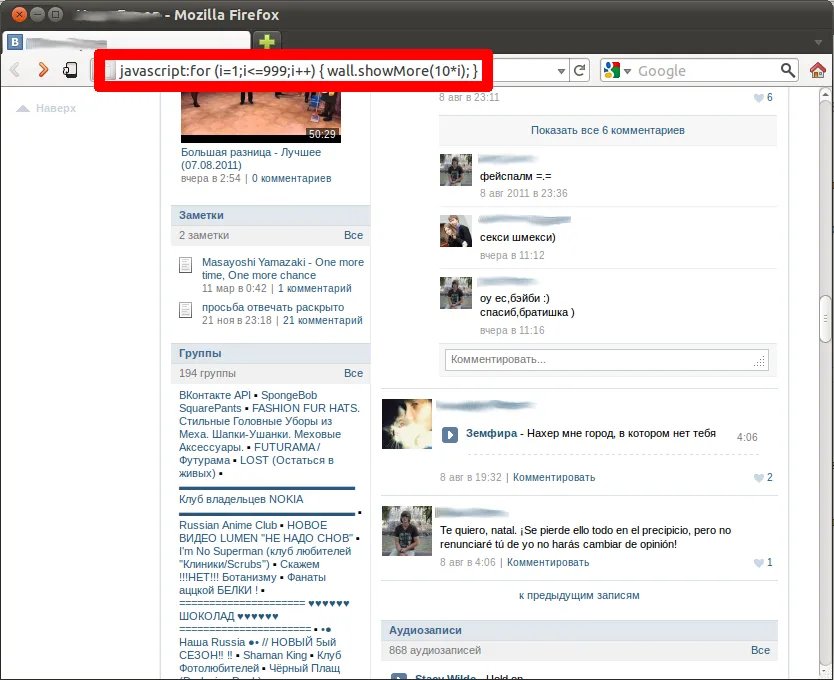Show all 6 comments link
The height and width of the screenshot is (680, 834).
pos(607,130)
